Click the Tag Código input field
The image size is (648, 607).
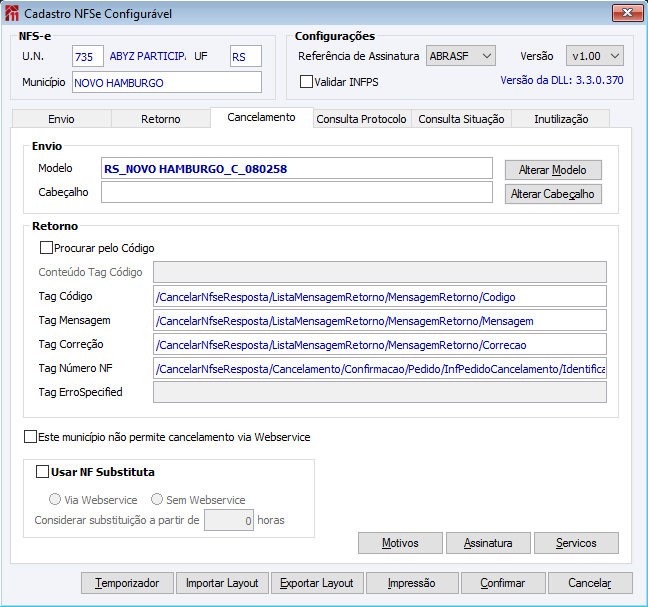click(380, 296)
